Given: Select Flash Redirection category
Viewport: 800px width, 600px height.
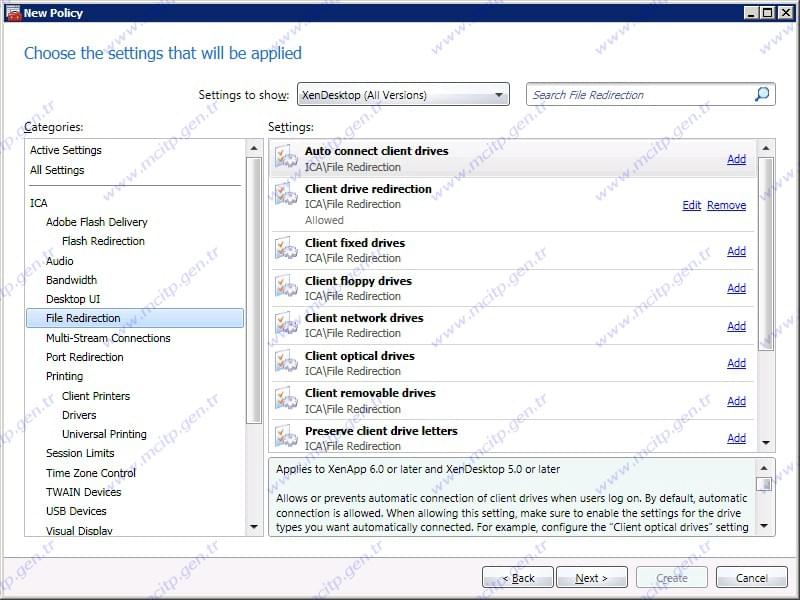Looking at the screenshot, I should 103,241.
